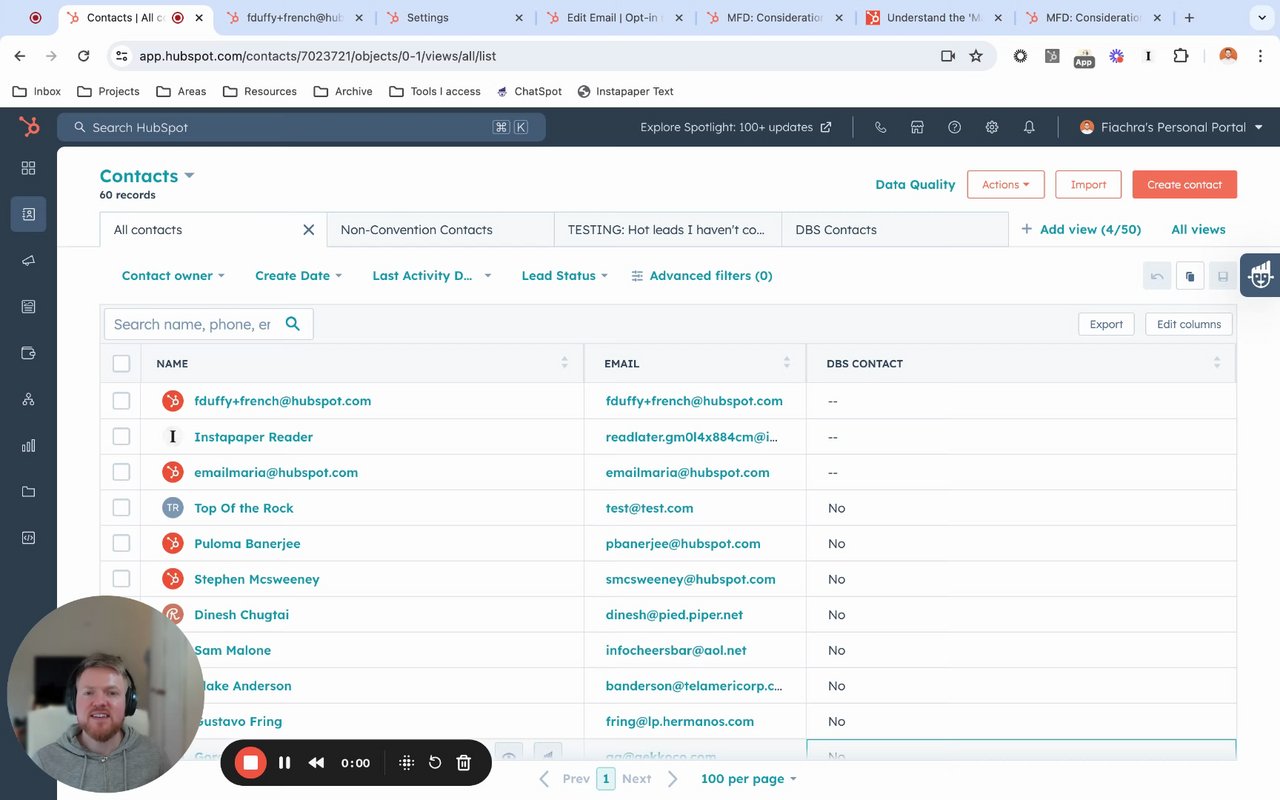Reload the browser page
This screenshot has height=800, width=1280.
(84, 56)
